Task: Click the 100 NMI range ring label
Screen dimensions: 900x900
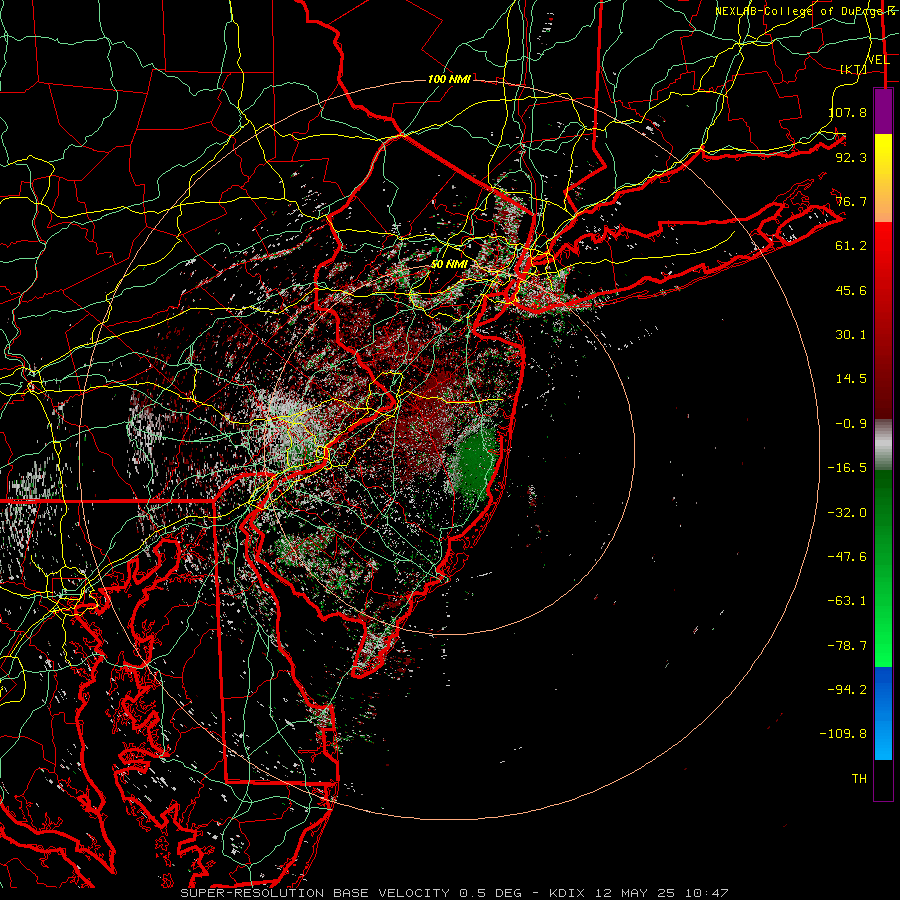Action: tap(449, 79)
